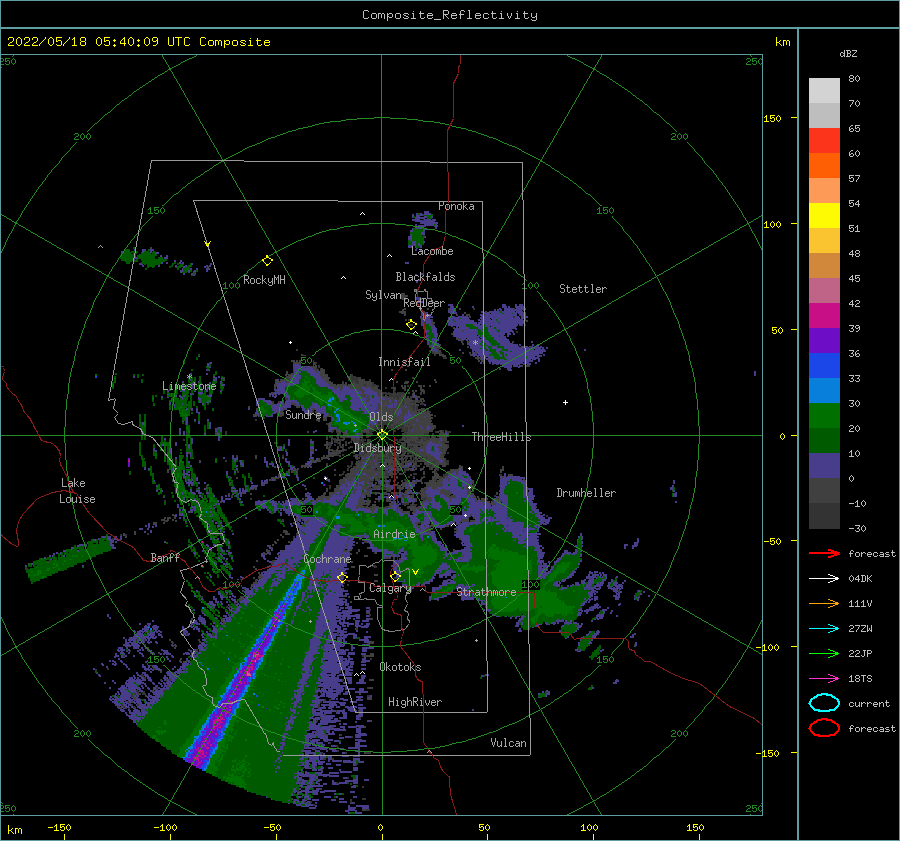Select the white 04DK arrow in legend
This screenshot has height=841, width=900.
(x=824, y=578)
